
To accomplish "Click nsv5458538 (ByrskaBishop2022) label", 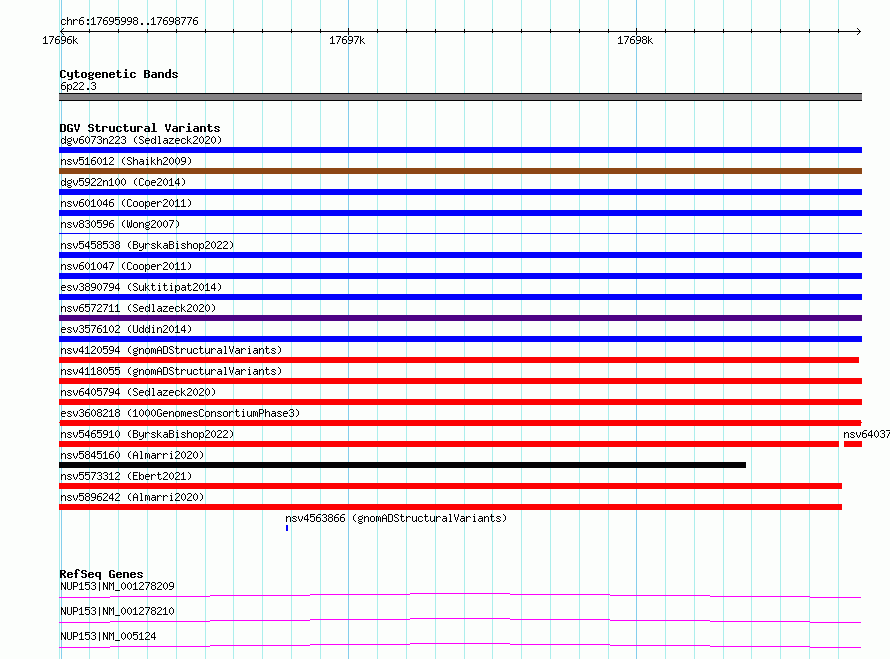I will click(147, 245).
